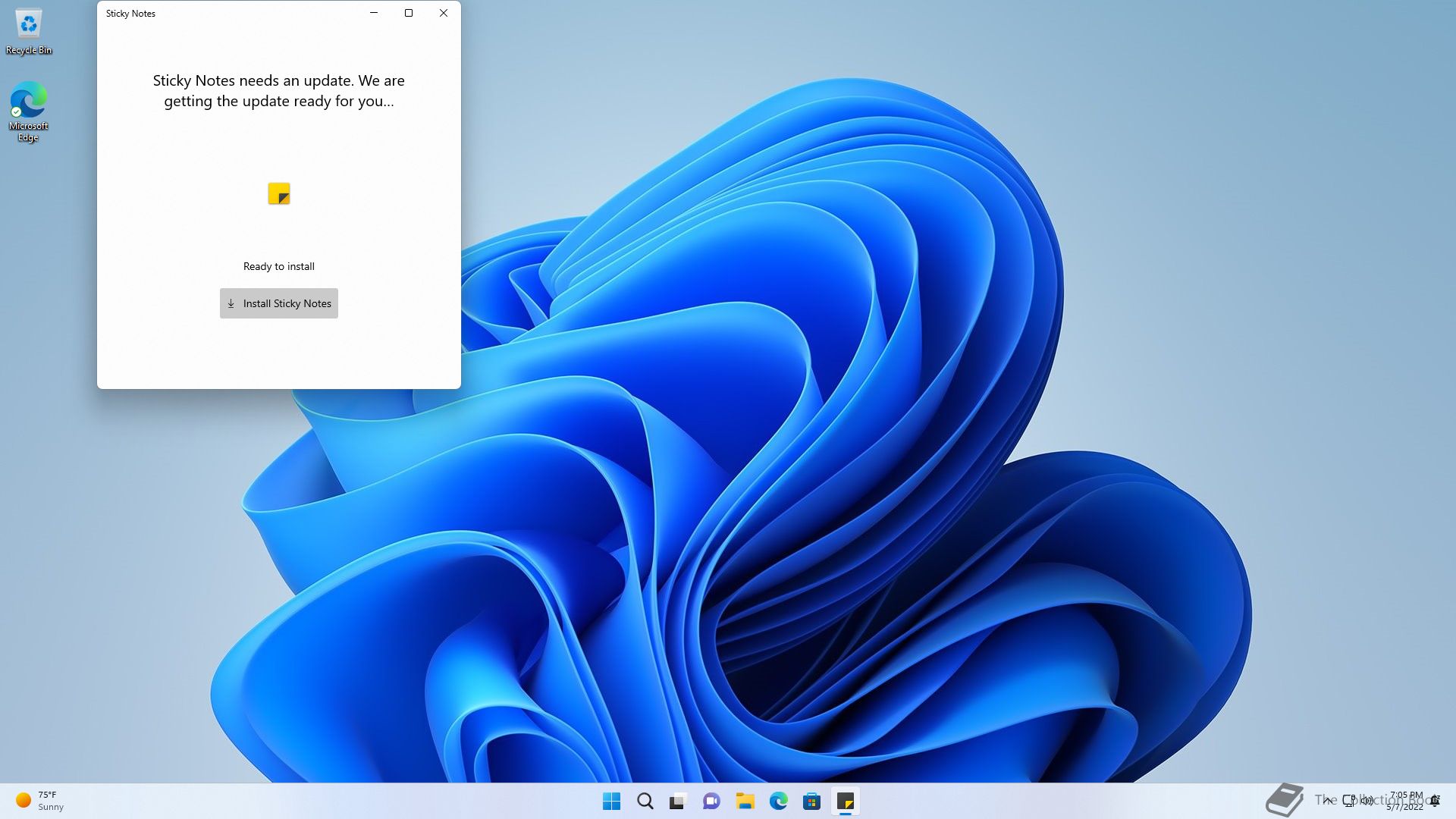Open the Start menu
The width and height of the screenshot is (1456, 819).
pos(611,801)
